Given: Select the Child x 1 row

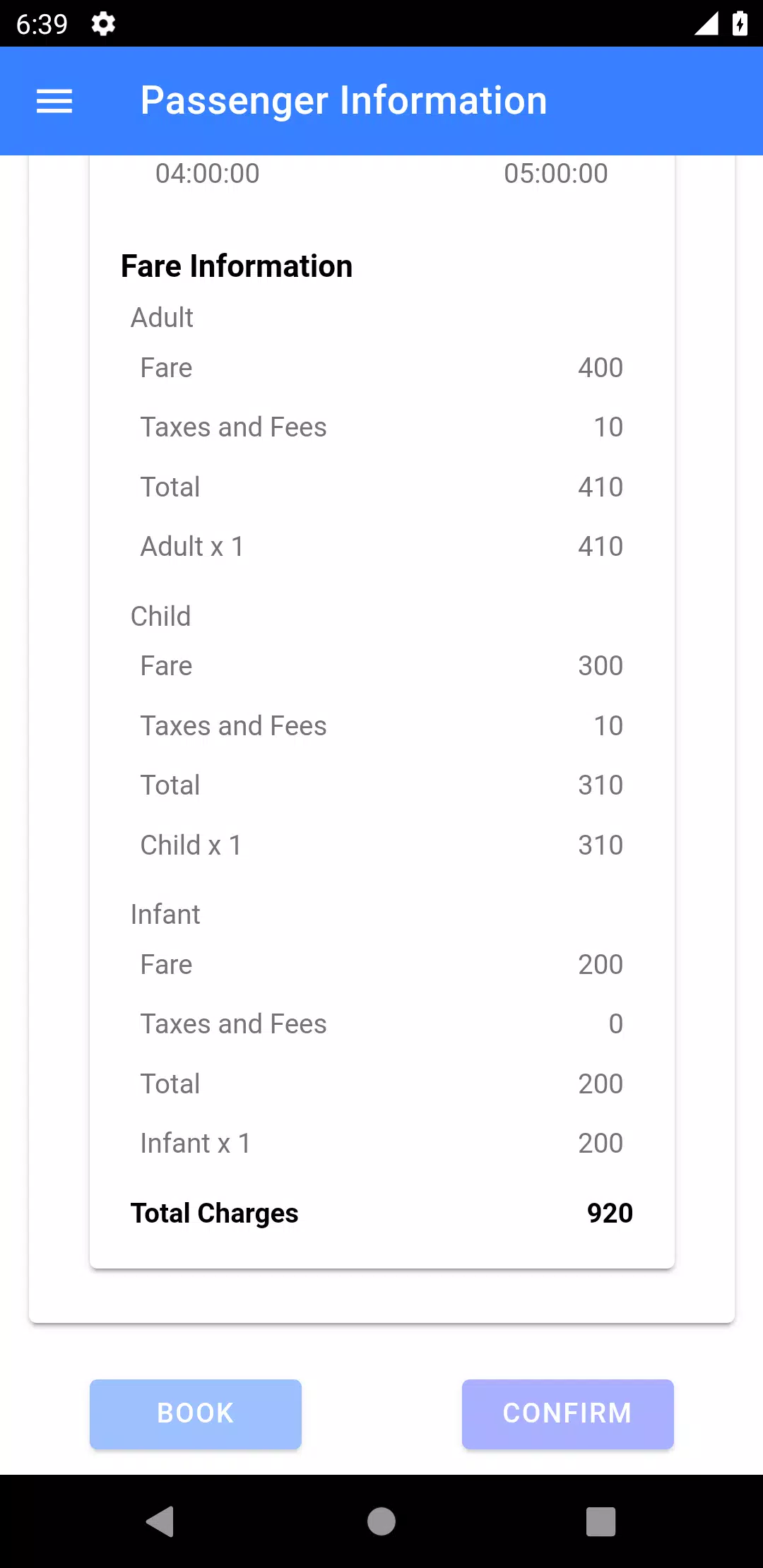Looking at the screenshot, I should tap(381, 845).
